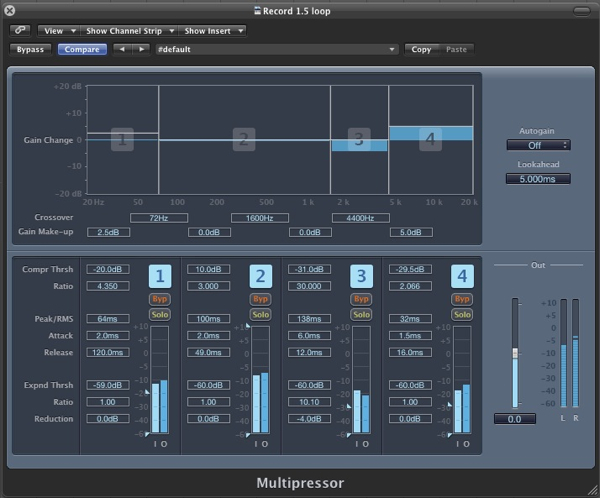Click the 1600Hz crossover field
The width and height of the screenshot is (600, 498).
[260, 218]
